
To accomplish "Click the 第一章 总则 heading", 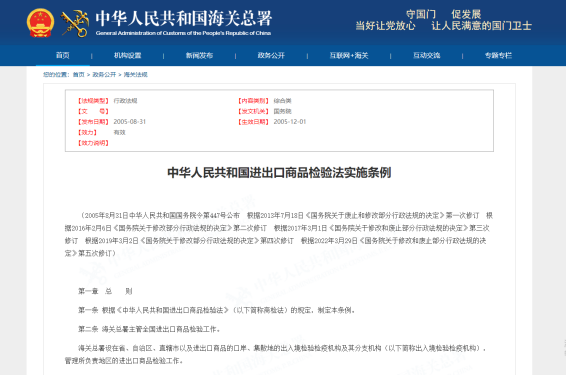I will [x=105, y=291].
